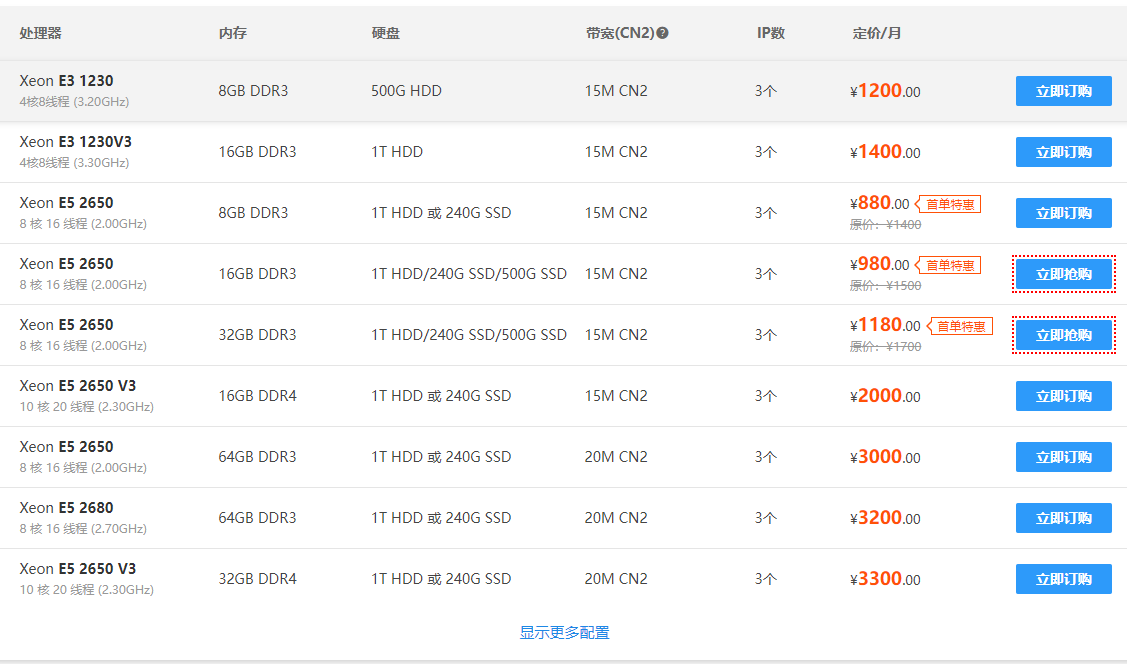This screenshot has height=664, width=1127.
Task: Click 立即抢购 for the ¥1180 plan
Action: 1064,336
